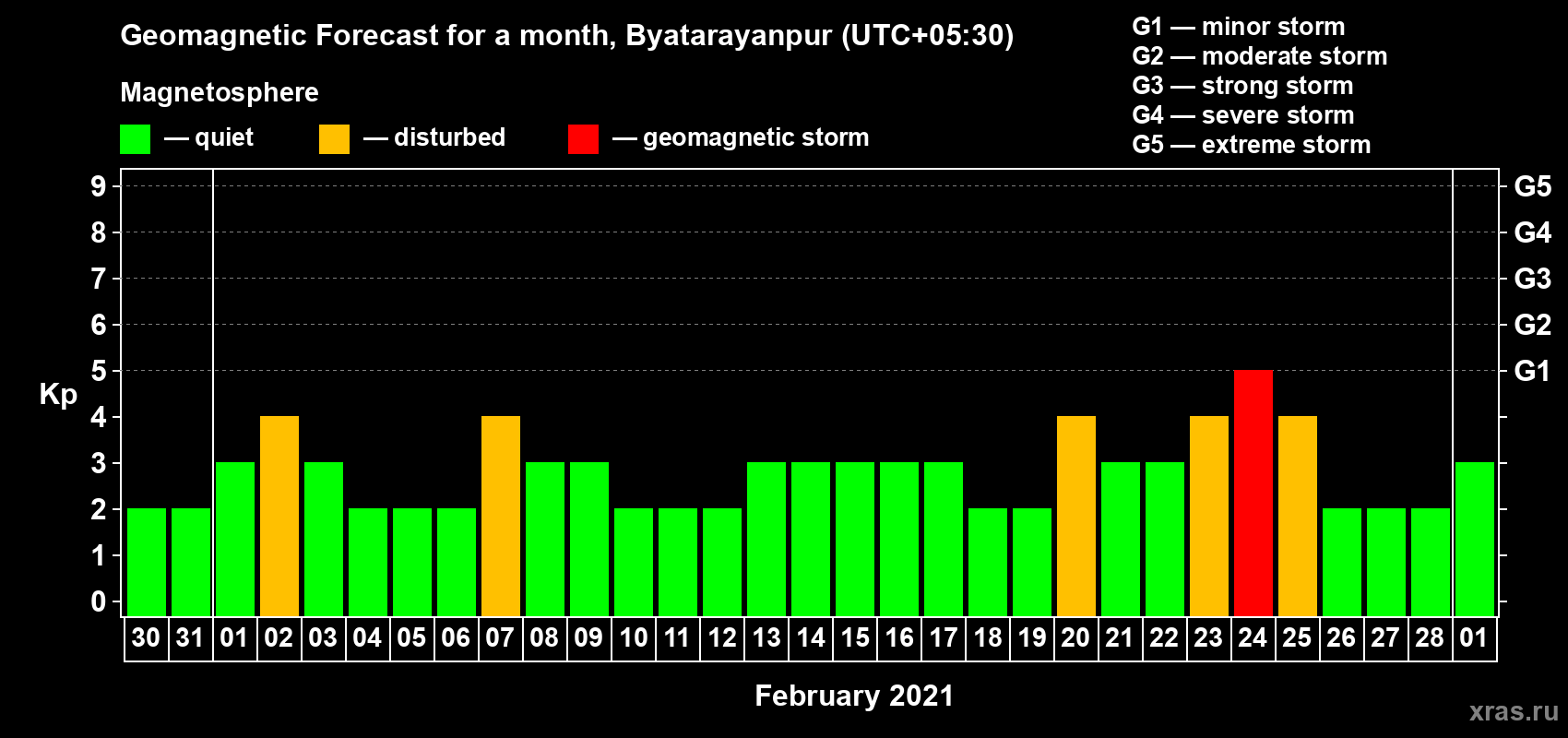Click the 'G1 — minor storm' legend line

point(1239,27)
